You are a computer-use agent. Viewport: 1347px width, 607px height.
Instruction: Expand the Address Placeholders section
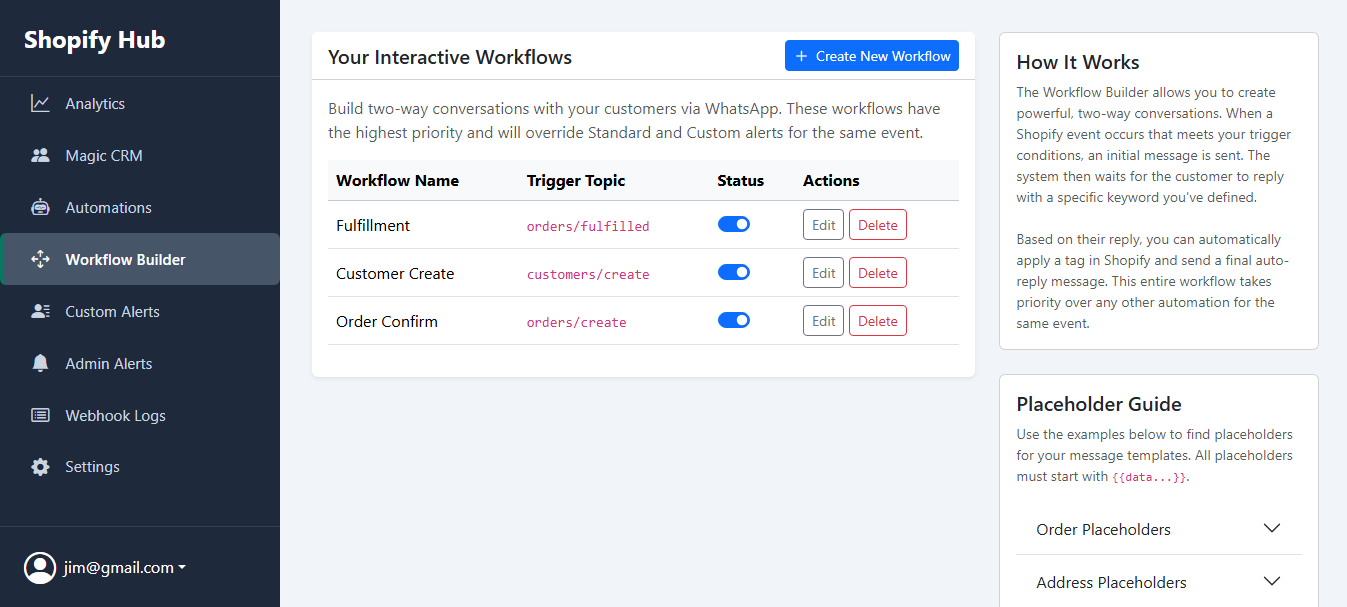[1159, 582]
